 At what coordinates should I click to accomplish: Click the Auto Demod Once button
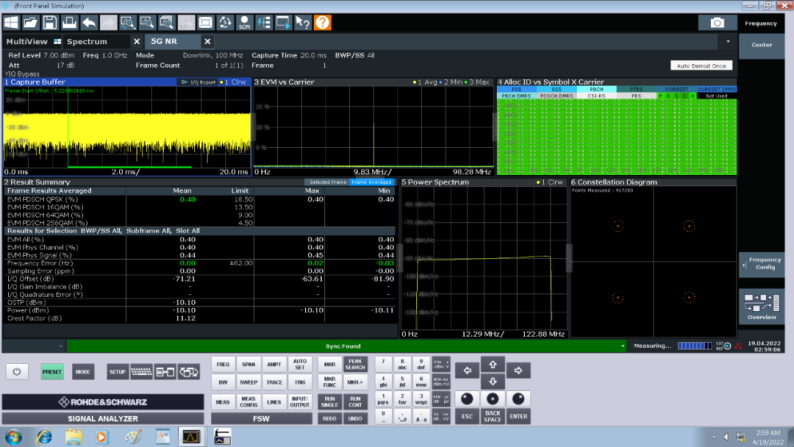pyautogui.click(x=700, y=65)
